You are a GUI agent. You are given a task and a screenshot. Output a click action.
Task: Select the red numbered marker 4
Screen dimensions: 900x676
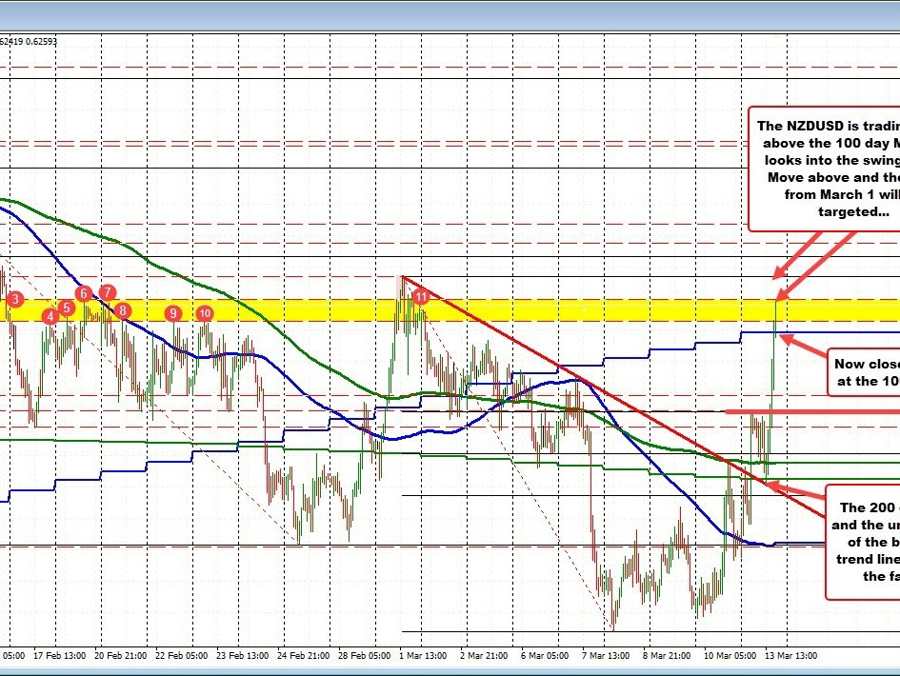(48, 315)
